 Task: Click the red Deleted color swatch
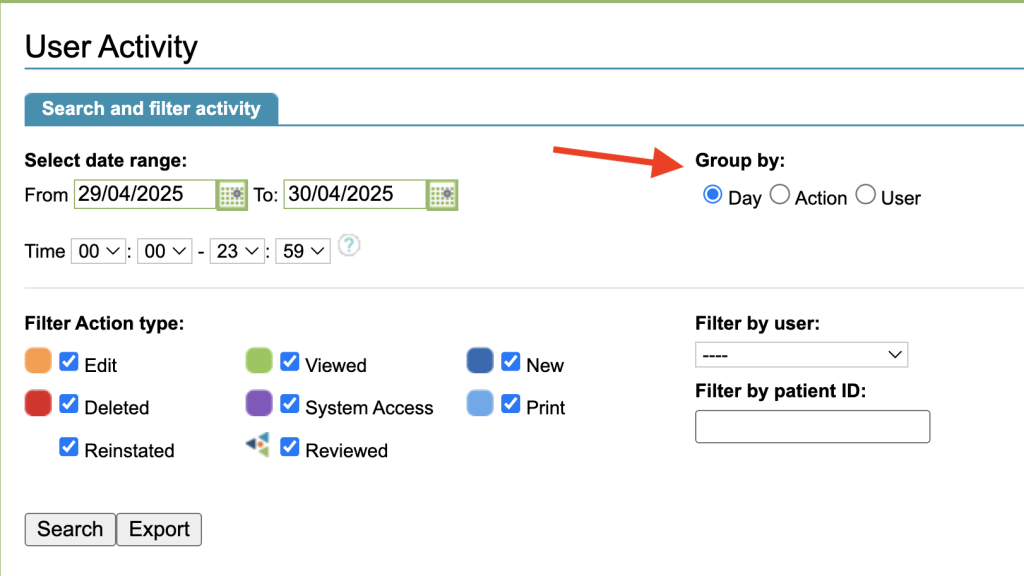pyautogui.click(x=38, y=404)
